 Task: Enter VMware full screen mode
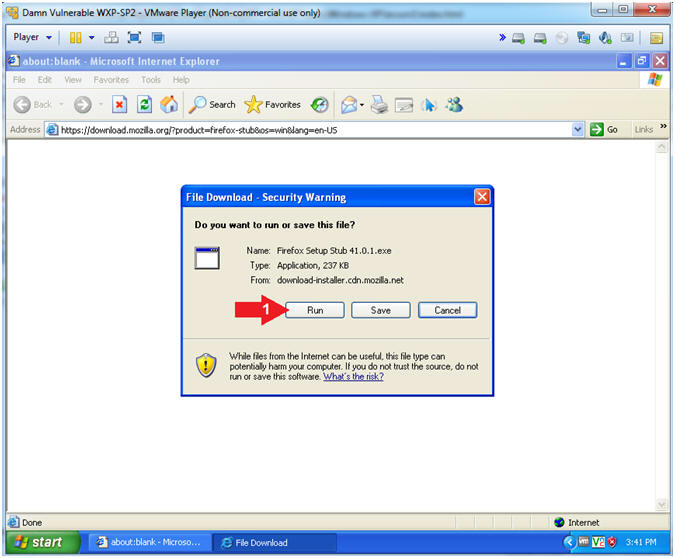pos(135,37)
